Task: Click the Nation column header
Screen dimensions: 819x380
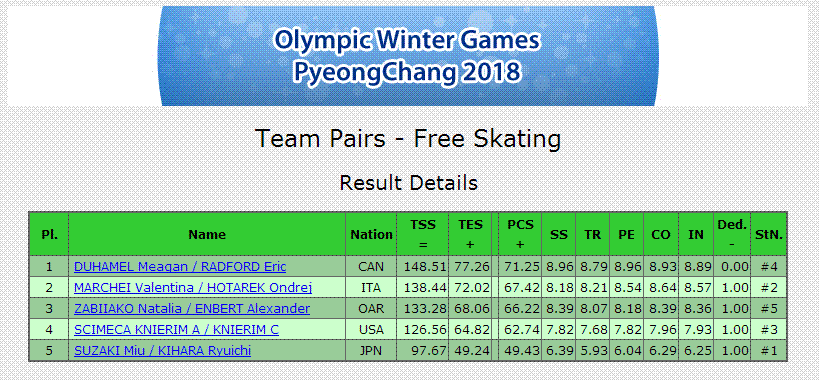Action: click(371, 234)
